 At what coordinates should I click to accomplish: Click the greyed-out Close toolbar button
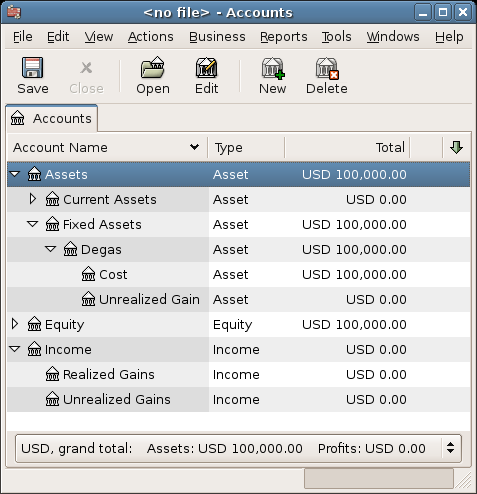(86, 76)
